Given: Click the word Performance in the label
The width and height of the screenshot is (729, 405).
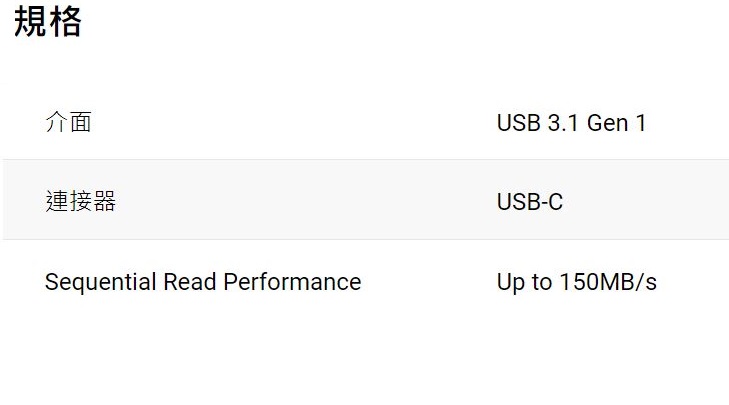Looking at the screenshot, I should [292, 282].
